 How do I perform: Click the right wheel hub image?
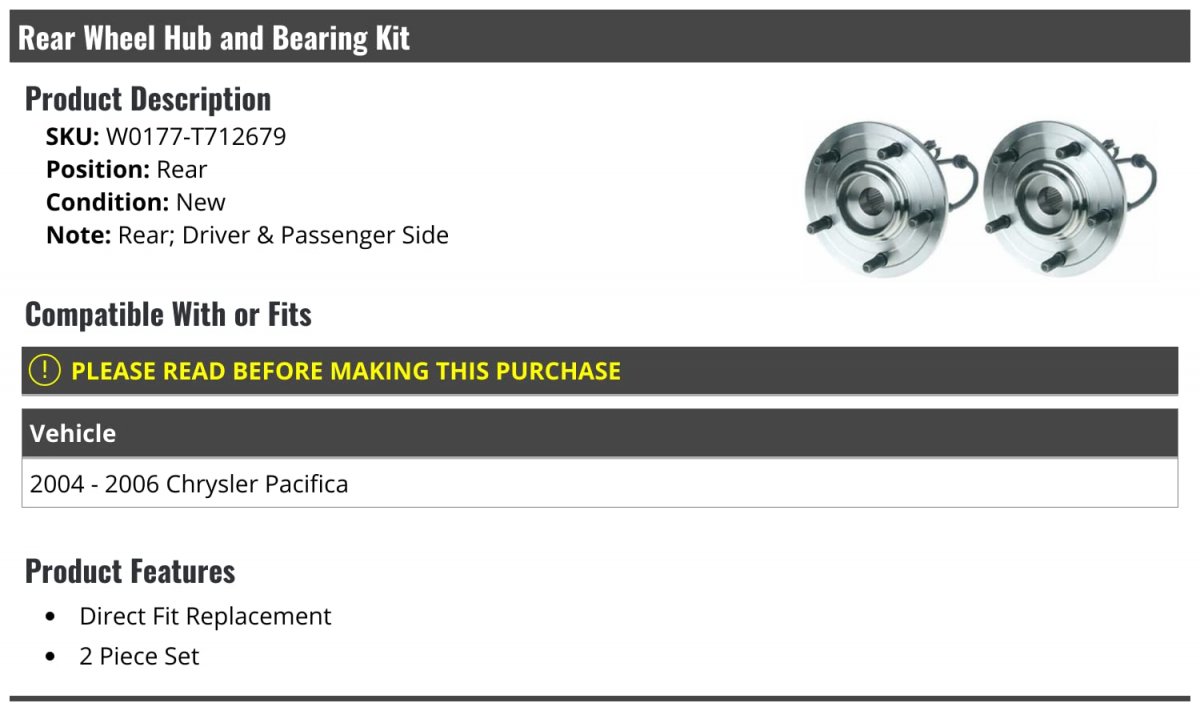click(x=1070, y=200)
